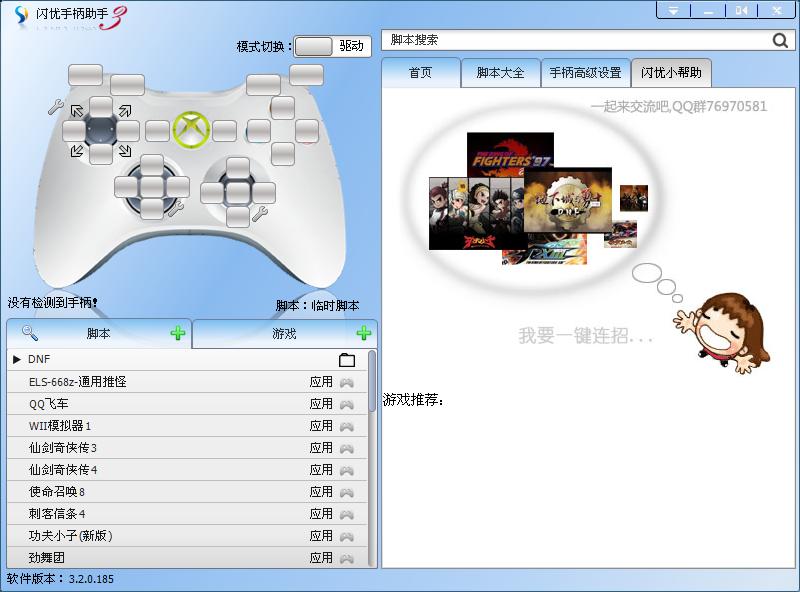Viewport: 800px width, 592px height.
Task: Click the Start mapping button right of Xbox logo
Action: point(224,131)
